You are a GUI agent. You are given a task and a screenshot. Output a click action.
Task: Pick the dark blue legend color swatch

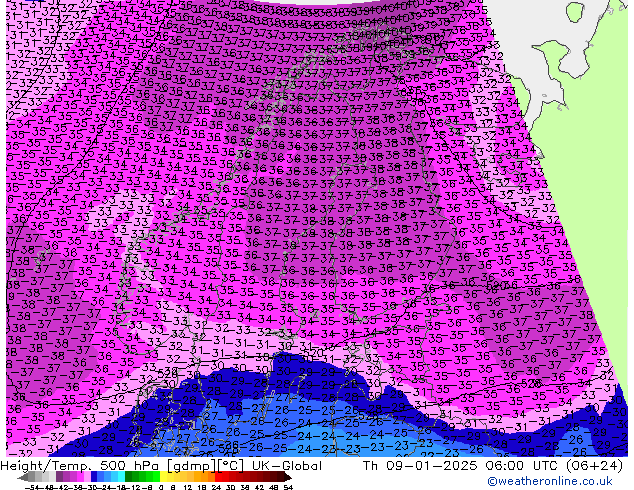pyautogui.click(x=94, y=477)
